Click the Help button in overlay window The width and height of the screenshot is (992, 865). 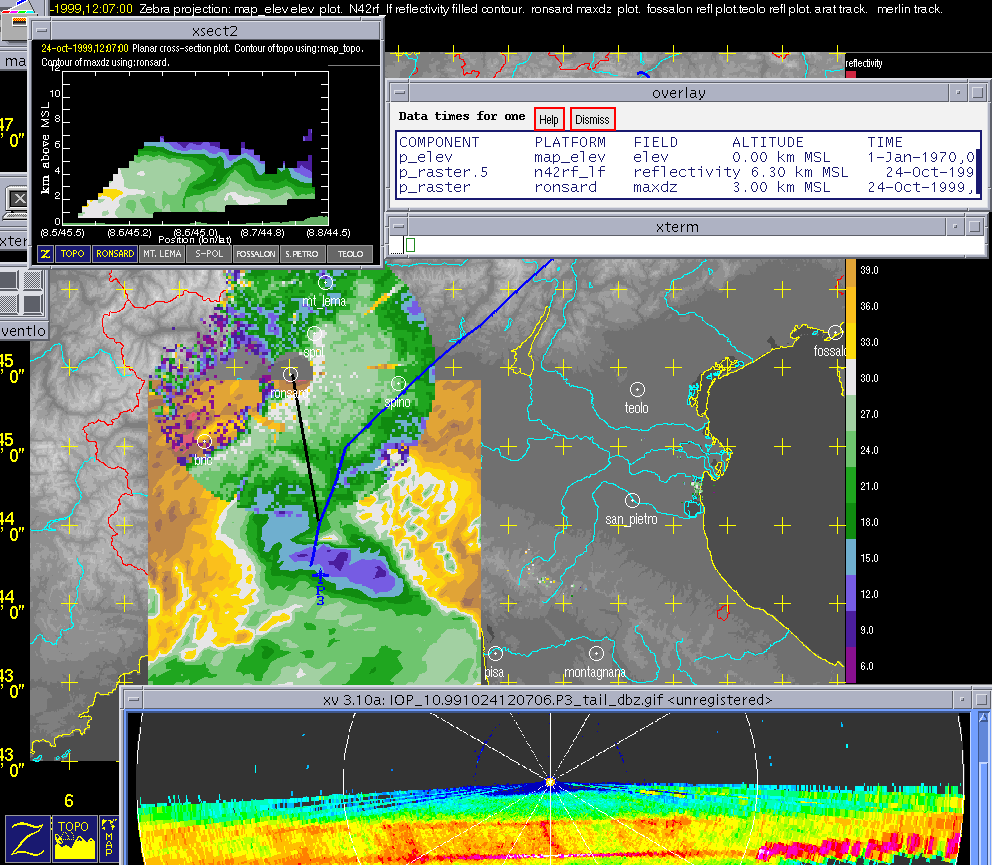point(549,119)
